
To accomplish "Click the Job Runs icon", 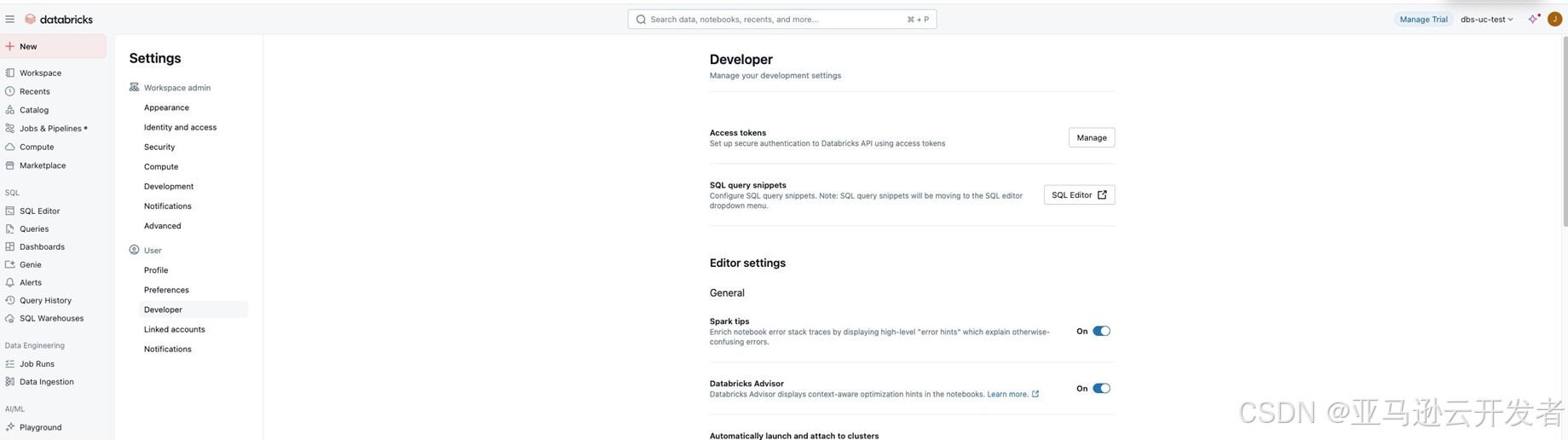I will (10, 364).
